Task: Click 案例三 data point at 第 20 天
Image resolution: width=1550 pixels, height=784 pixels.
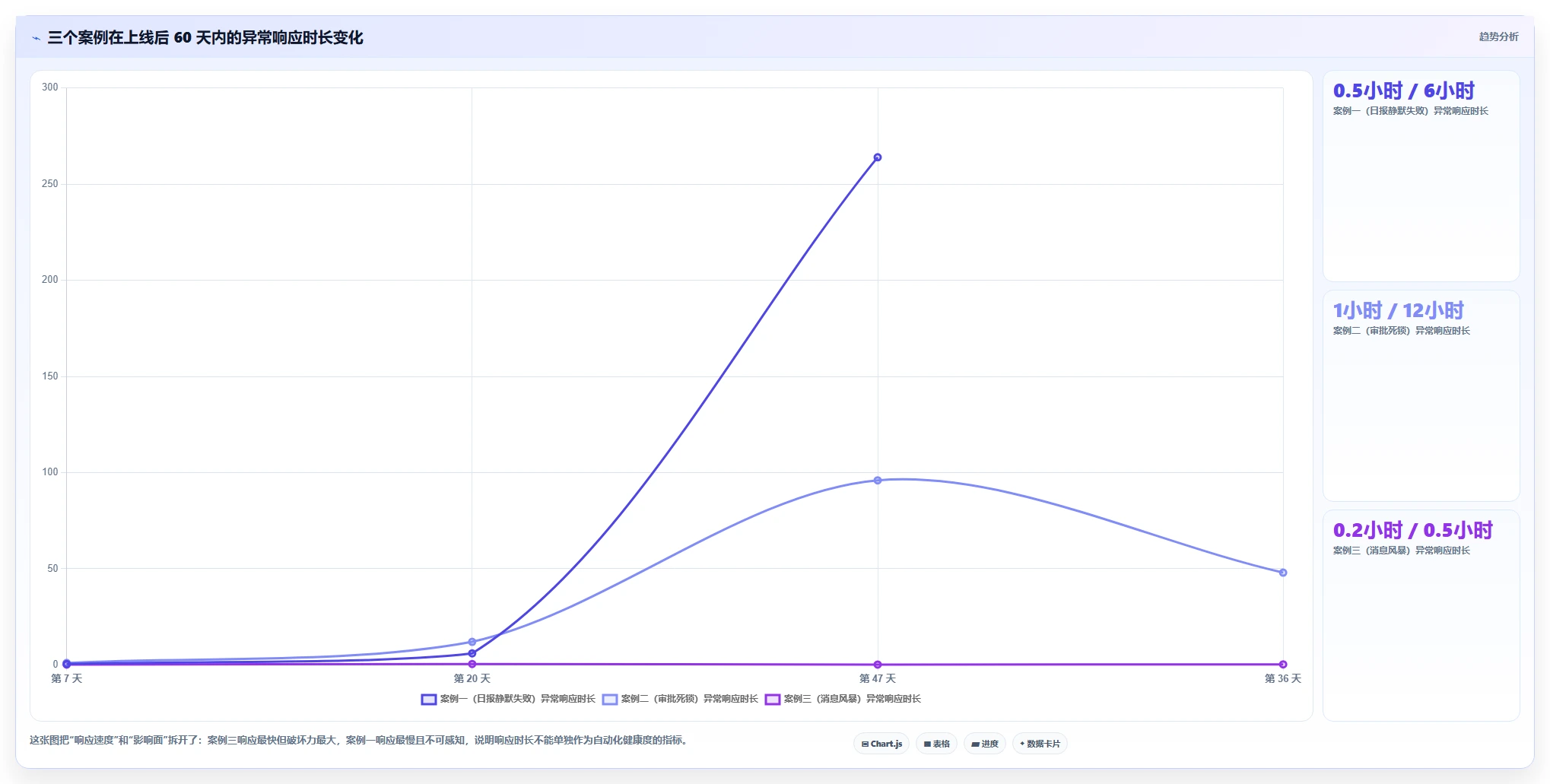Action: point(472,664)
